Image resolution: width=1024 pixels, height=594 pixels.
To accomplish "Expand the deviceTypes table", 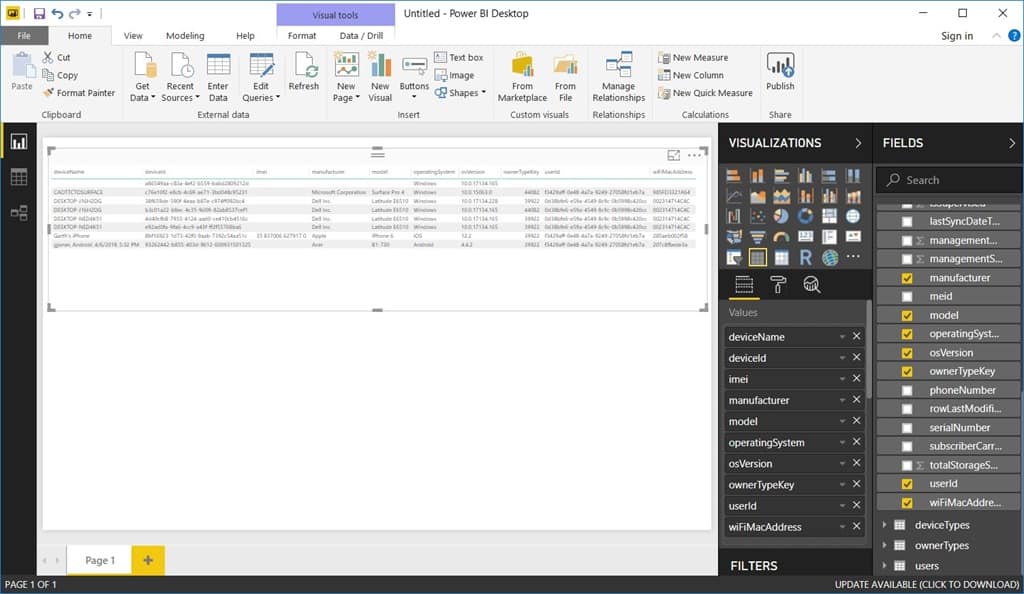I will (884, 525).
